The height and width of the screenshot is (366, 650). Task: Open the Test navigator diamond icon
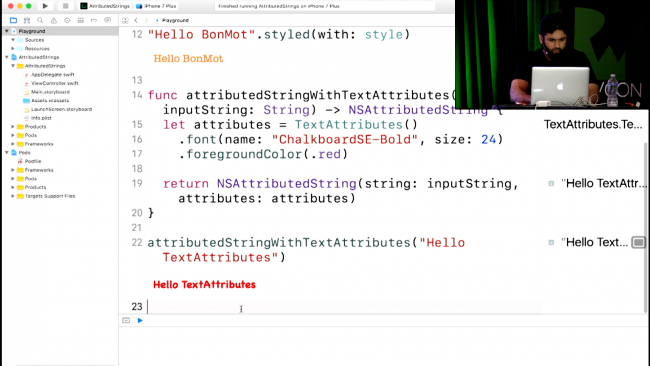[x=67, y=20]
